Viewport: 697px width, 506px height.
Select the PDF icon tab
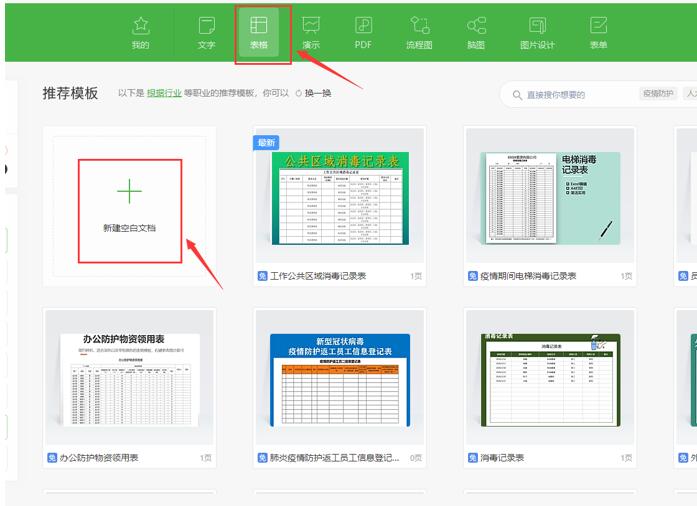(363, 32)
